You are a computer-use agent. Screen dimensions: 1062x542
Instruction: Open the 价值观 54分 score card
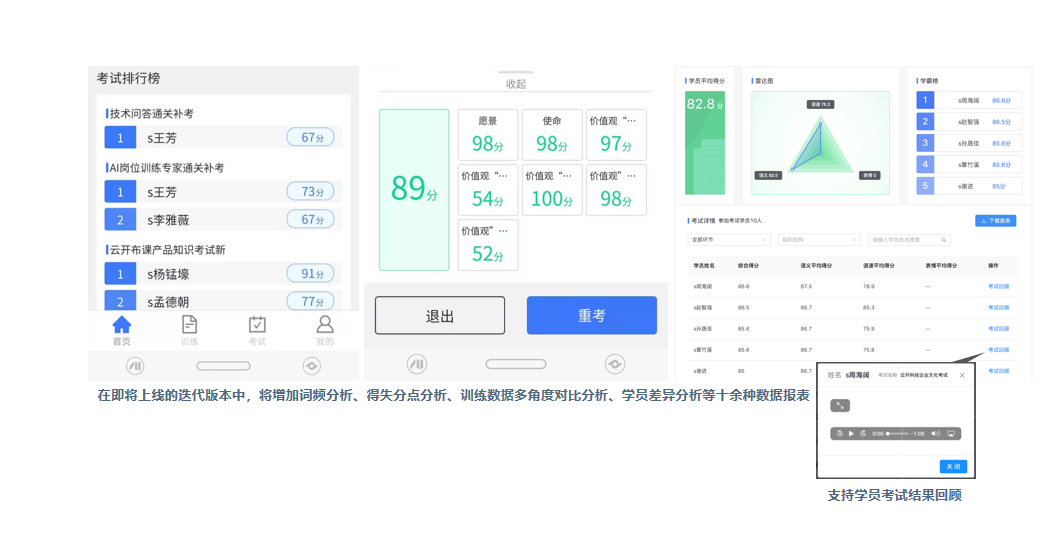point(488,190)
